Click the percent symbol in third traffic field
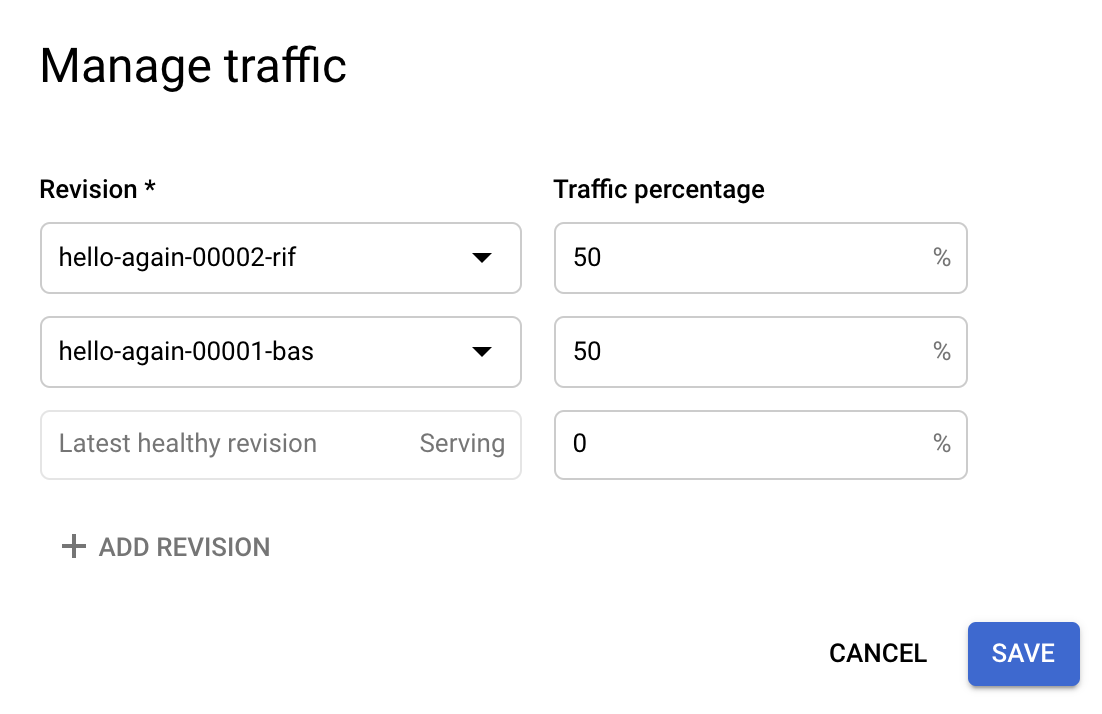Screen dimensions: 1102x714 tap(941, 444)
